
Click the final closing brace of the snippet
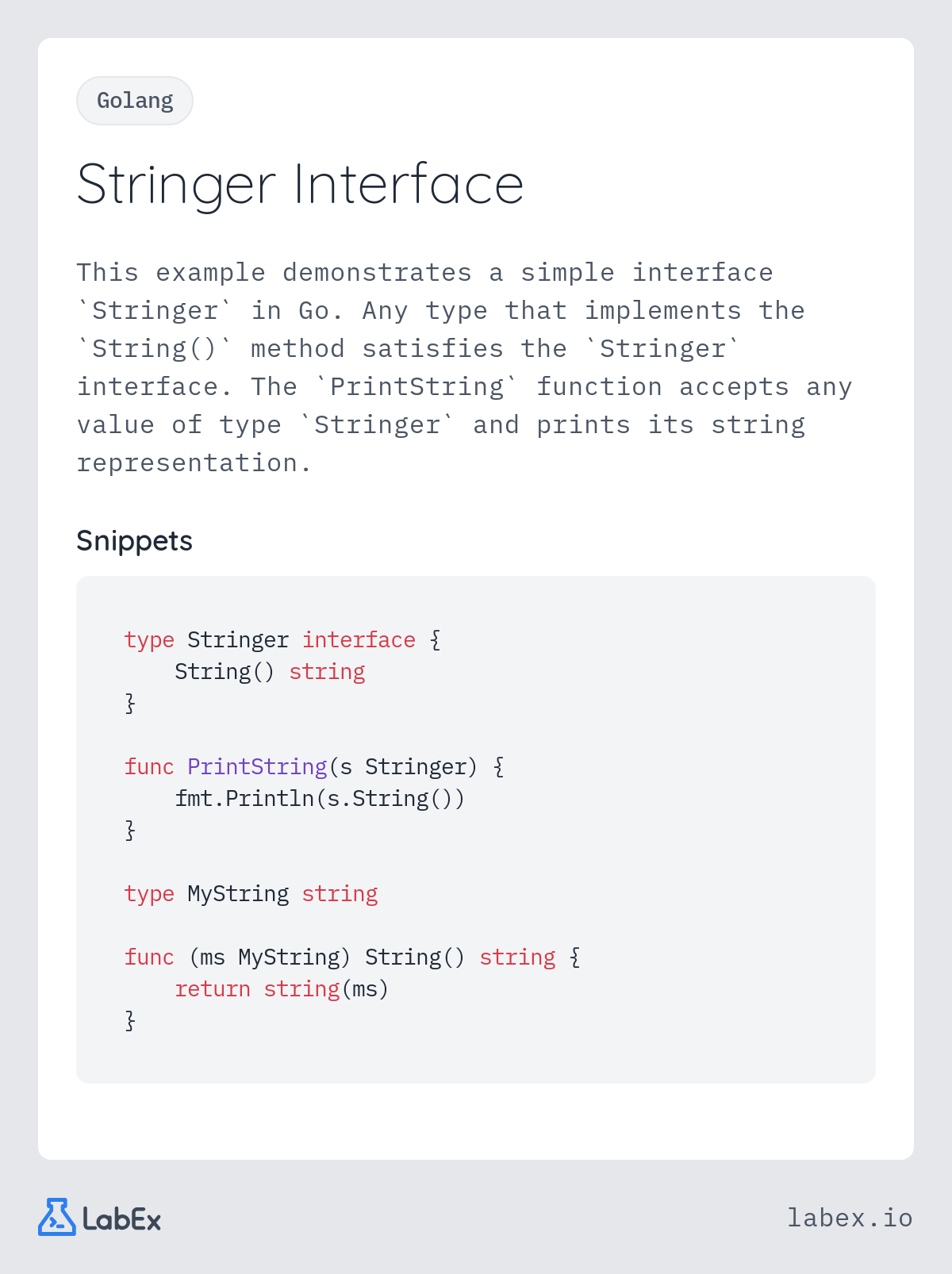130,1021
